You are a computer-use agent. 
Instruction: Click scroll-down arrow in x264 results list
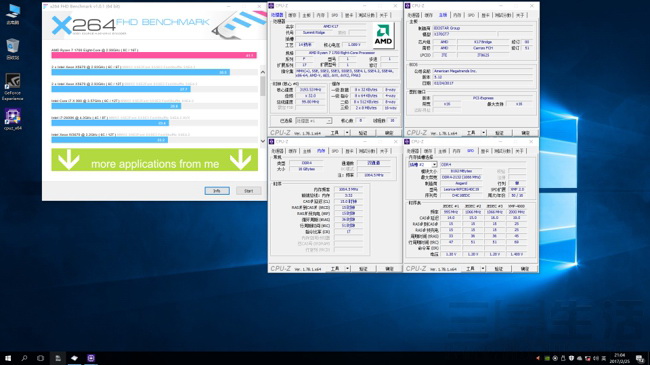pos(262,141)
